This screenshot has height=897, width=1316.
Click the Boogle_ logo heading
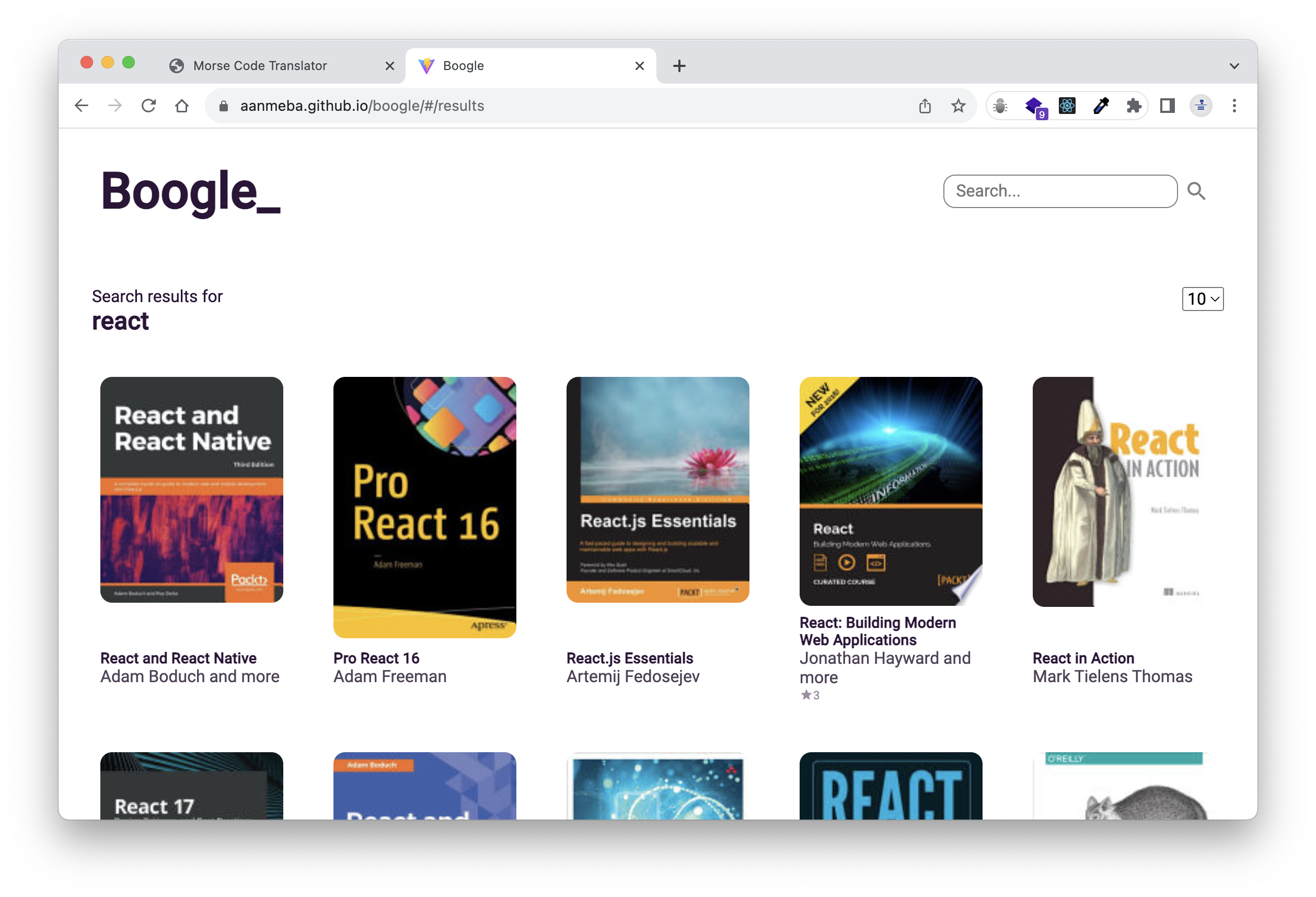click(190, 191)
